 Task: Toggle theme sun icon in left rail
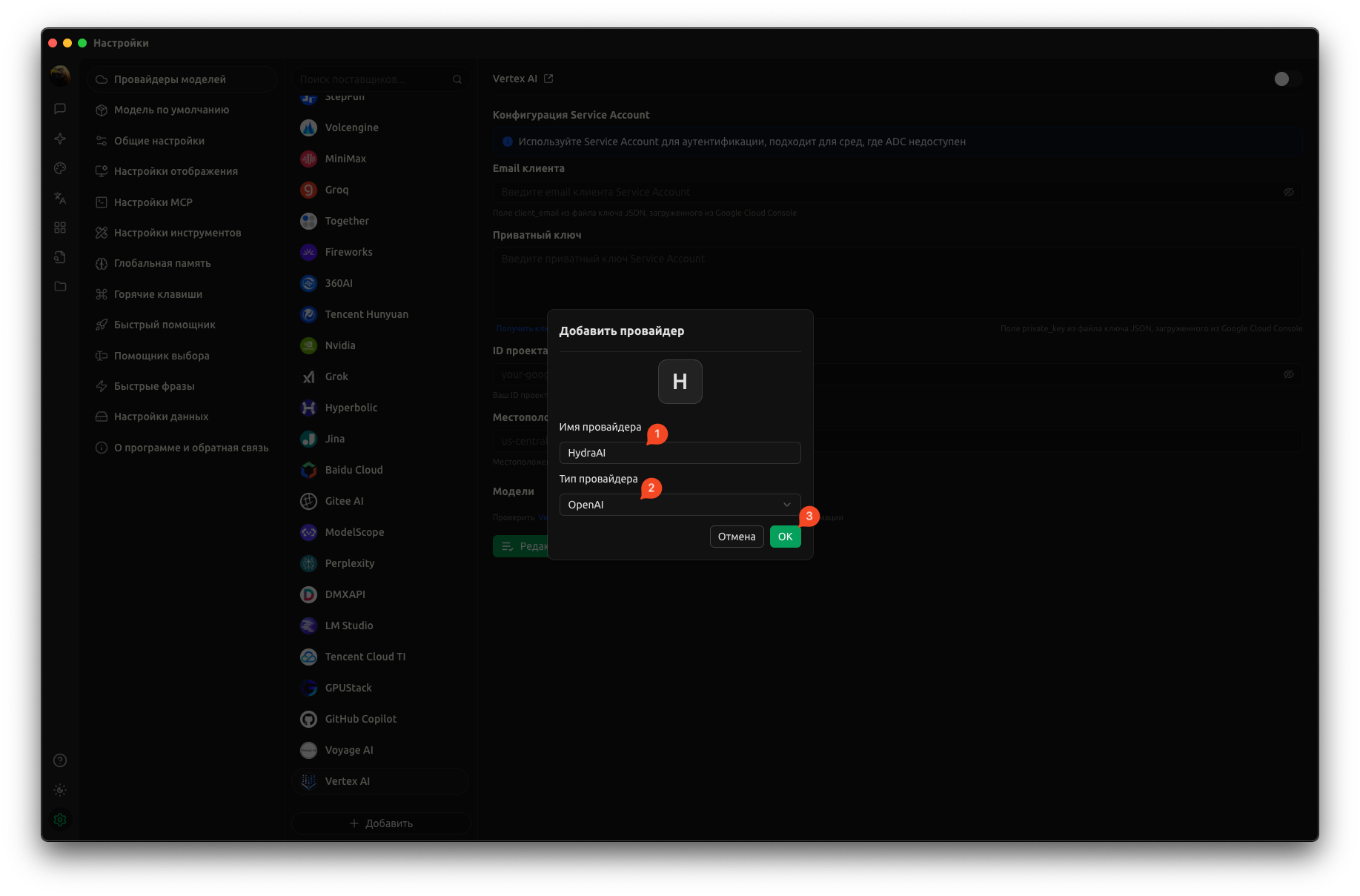(x=60, y=790)
